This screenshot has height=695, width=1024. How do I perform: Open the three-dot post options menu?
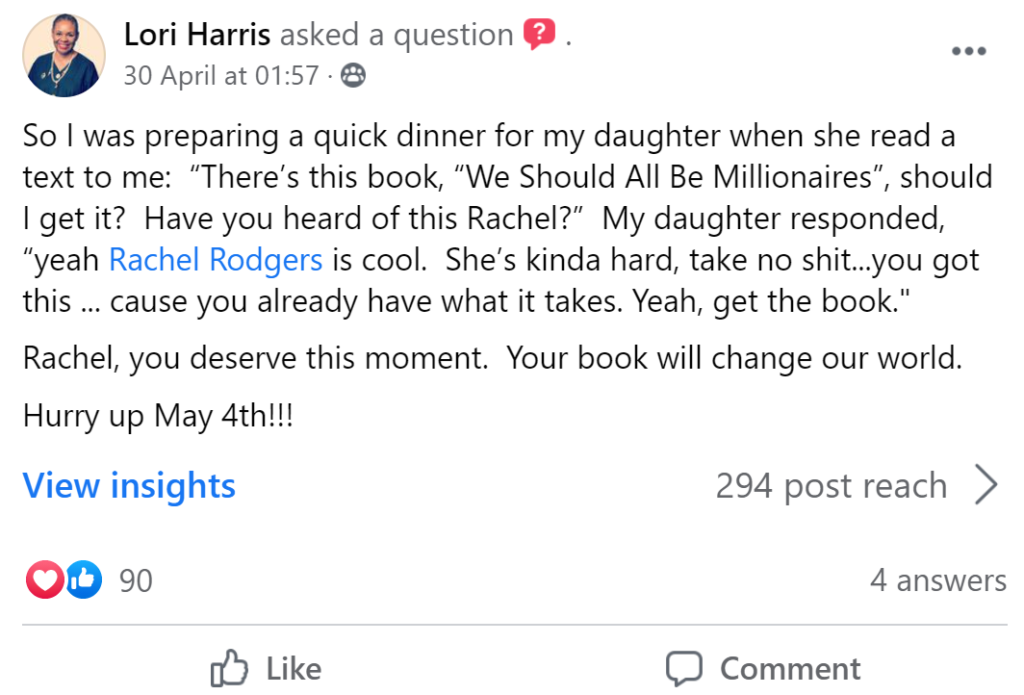[x=968, y=53]
